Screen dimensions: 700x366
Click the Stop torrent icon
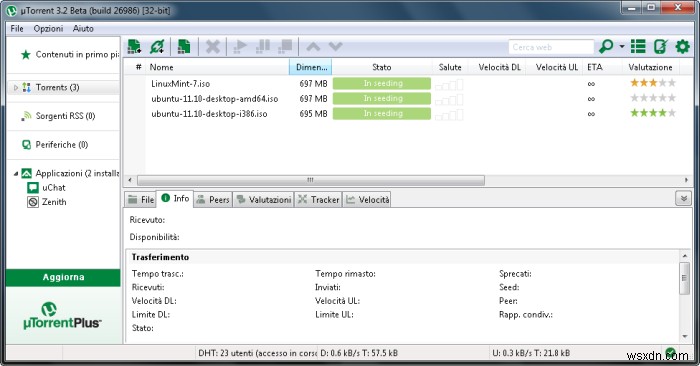pyautogui.click(x=285, y=46)
